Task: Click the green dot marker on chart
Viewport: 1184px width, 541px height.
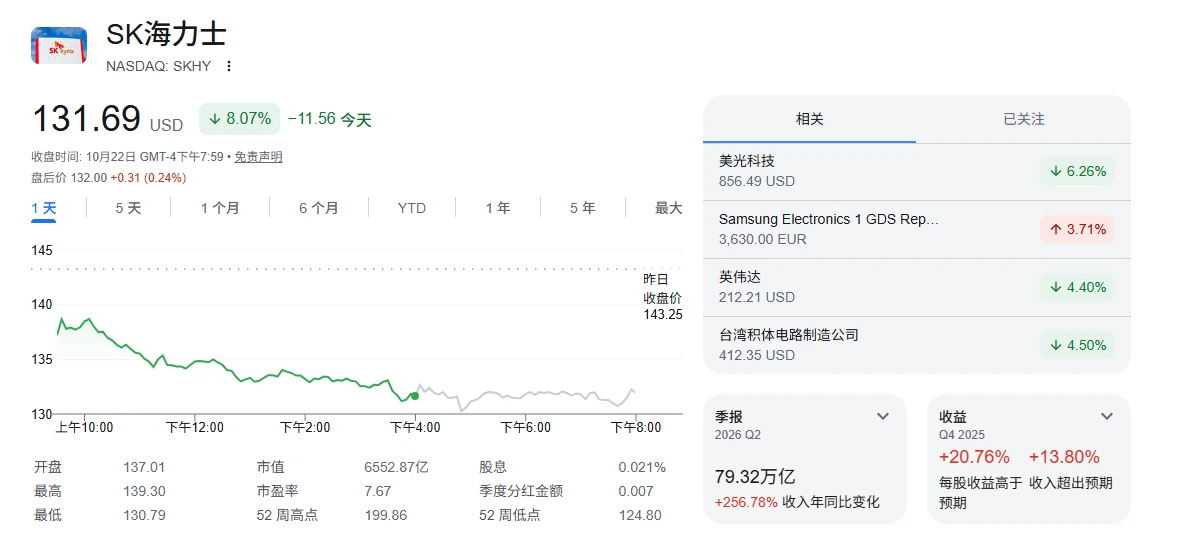Action: (414, 396)
